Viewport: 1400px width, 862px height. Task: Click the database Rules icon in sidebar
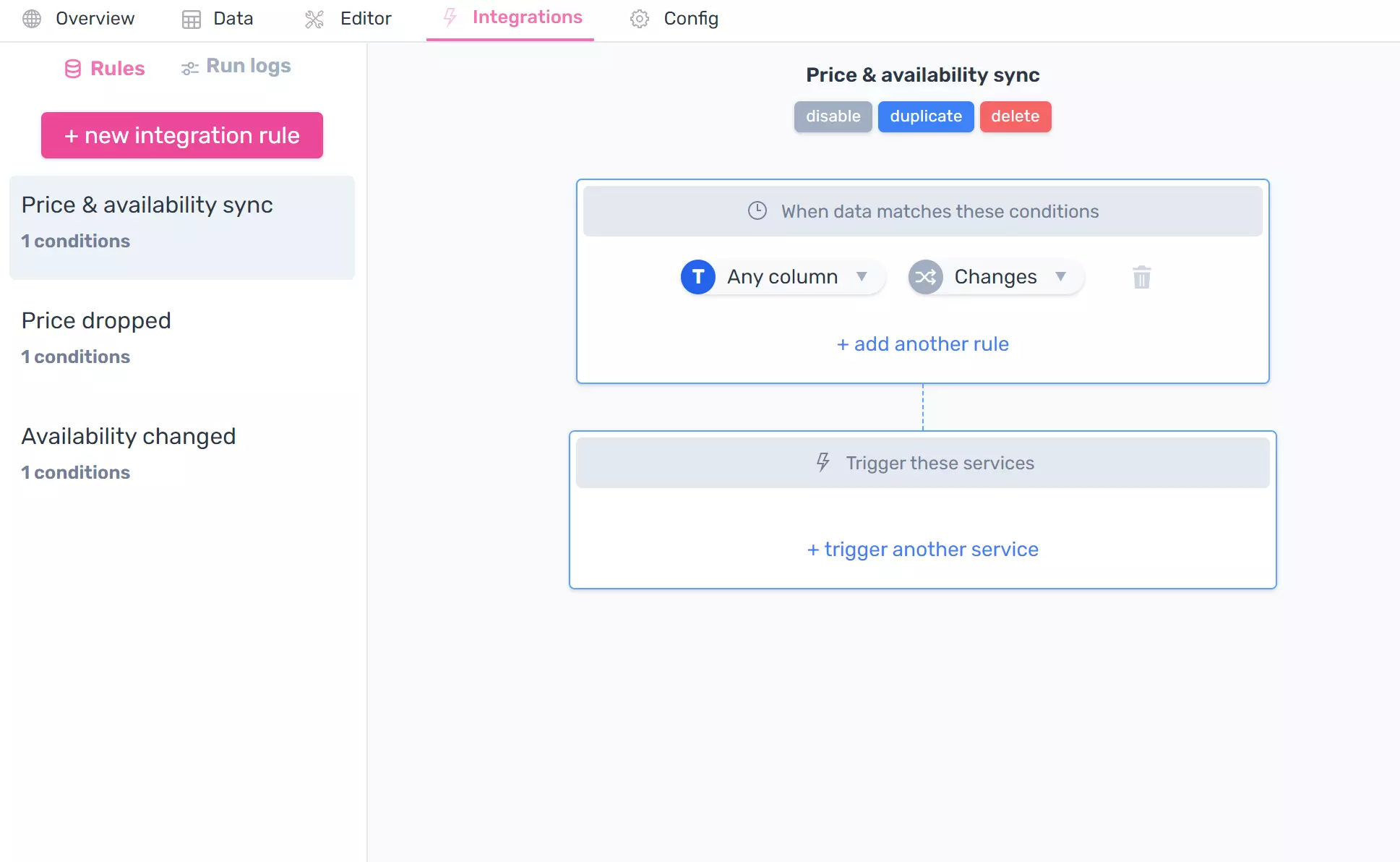[74, 67]
